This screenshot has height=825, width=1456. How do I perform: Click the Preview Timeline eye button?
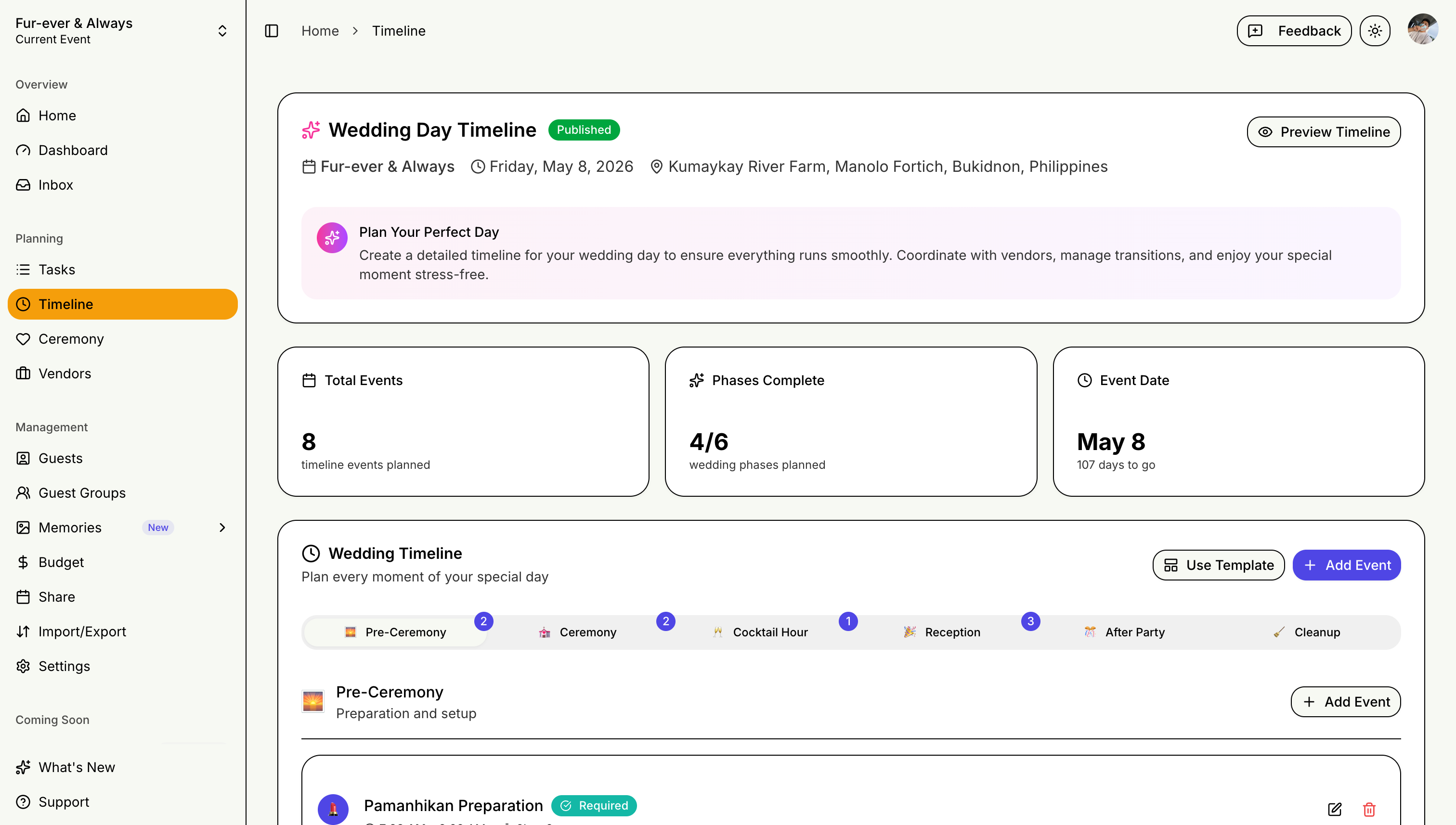(x=1324, y=132)
